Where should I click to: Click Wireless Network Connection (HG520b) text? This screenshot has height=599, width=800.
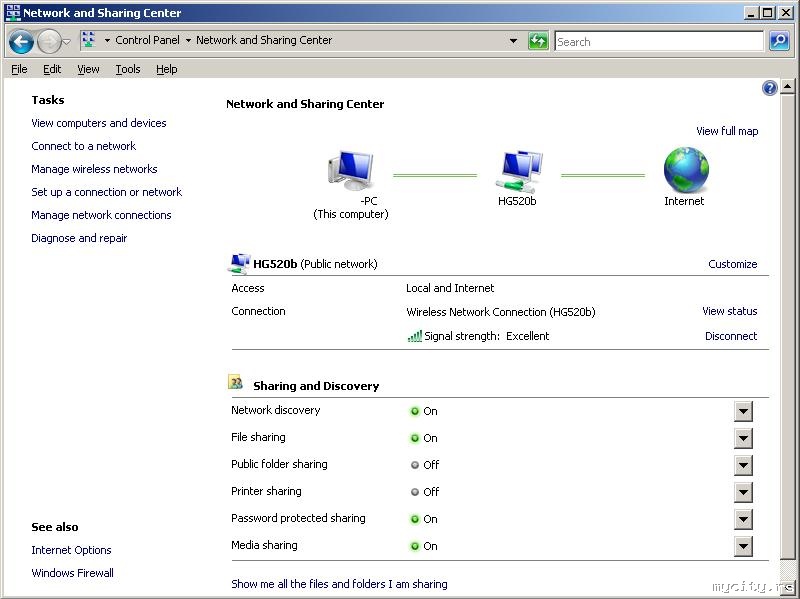[x=501, y=312]
